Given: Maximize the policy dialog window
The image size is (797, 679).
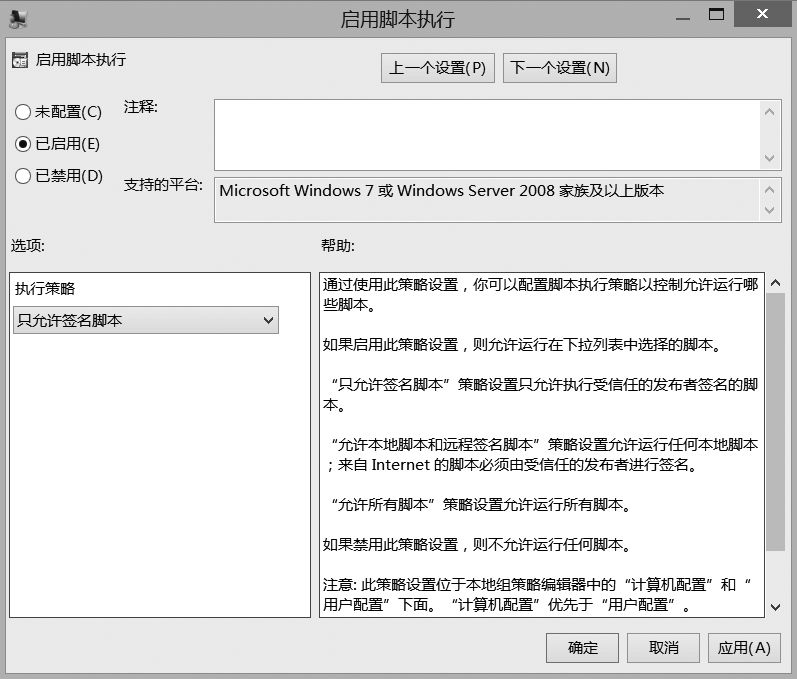Looking at the screenshot, I should (x=716, y=15).
